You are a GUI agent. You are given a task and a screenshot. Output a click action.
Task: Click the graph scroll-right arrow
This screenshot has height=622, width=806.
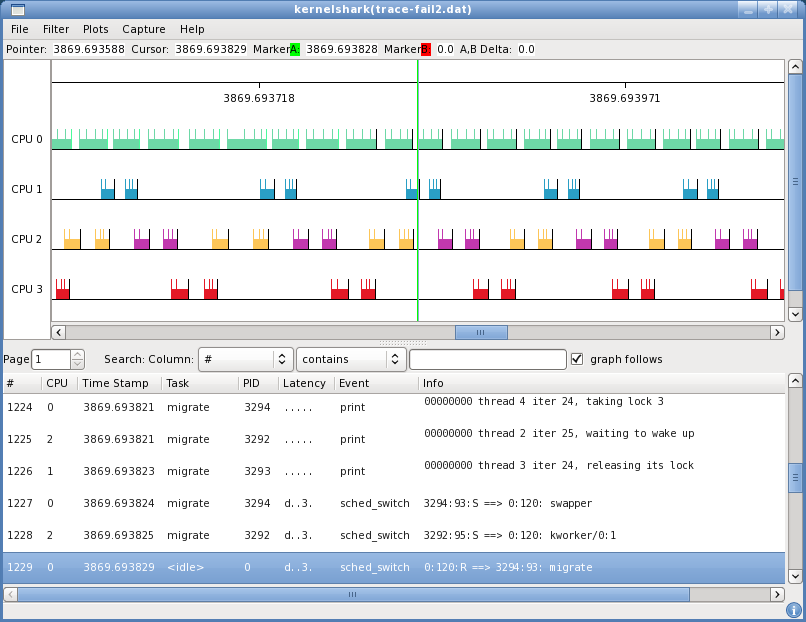click(777, 332)
